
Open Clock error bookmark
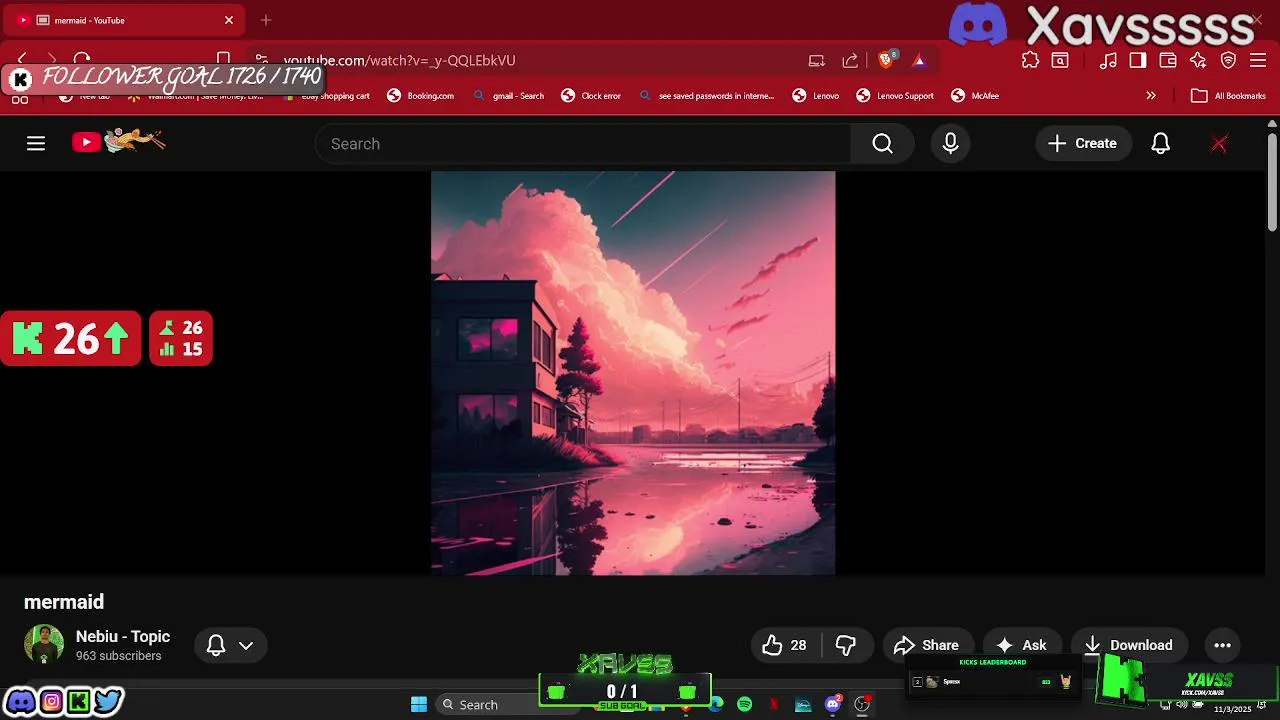(x=591, y=96)
